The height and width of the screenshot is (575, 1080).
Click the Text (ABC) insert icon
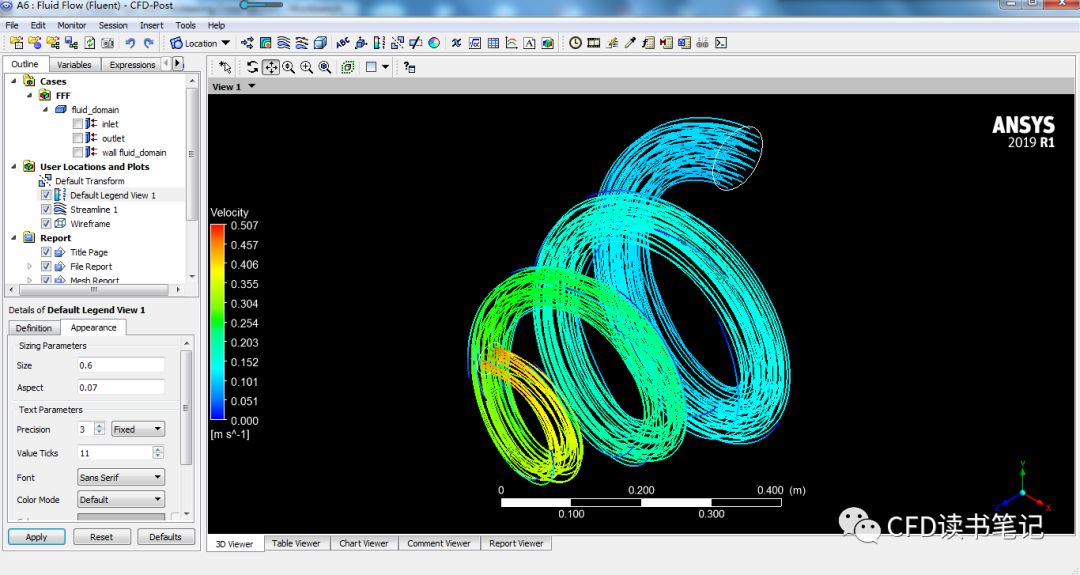point(343,43)
